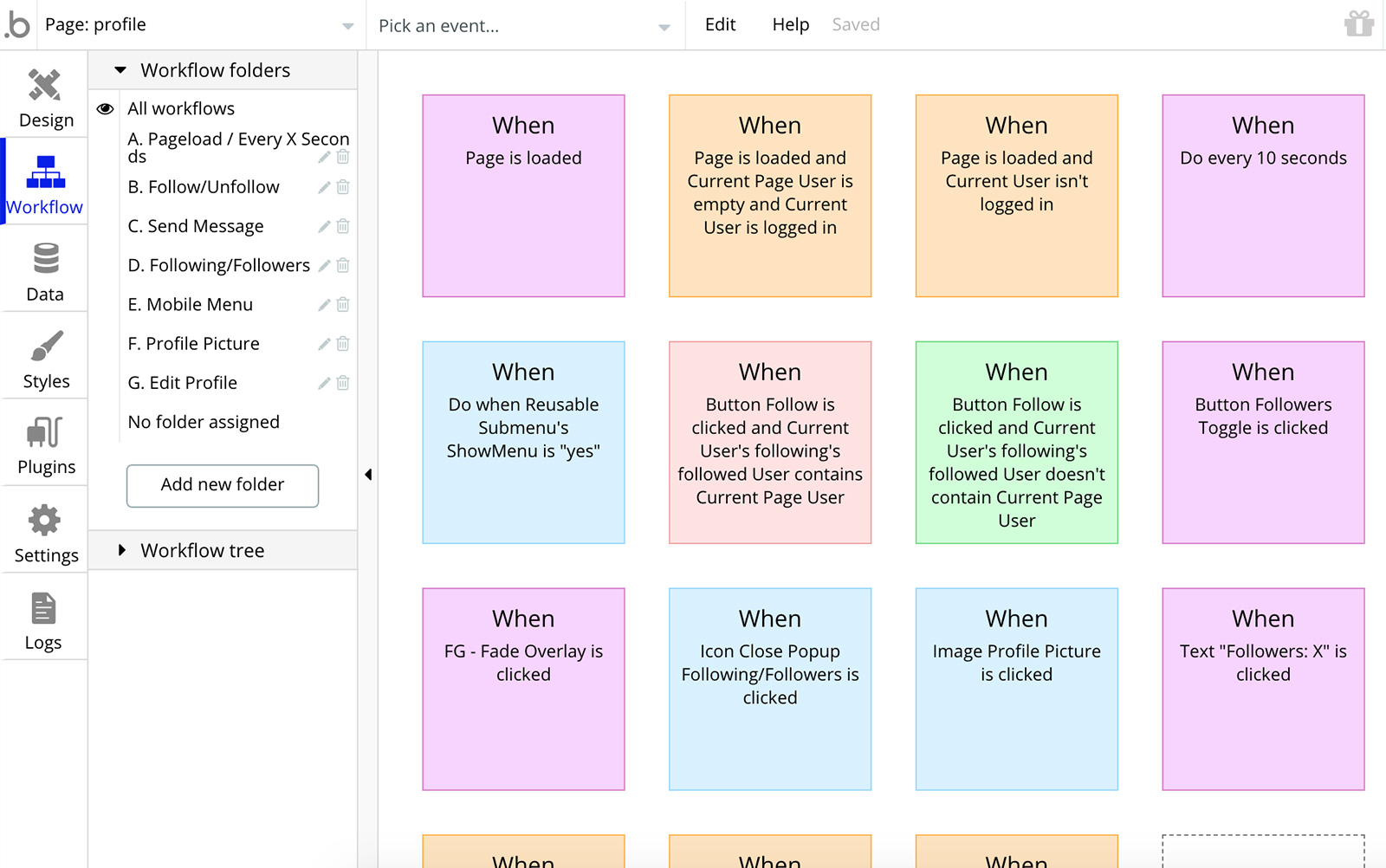Select A. Pageload / Every X Seconds folder
This screenshot has height=868, width=1386.
pyautogui.click(x=238, y=147)
